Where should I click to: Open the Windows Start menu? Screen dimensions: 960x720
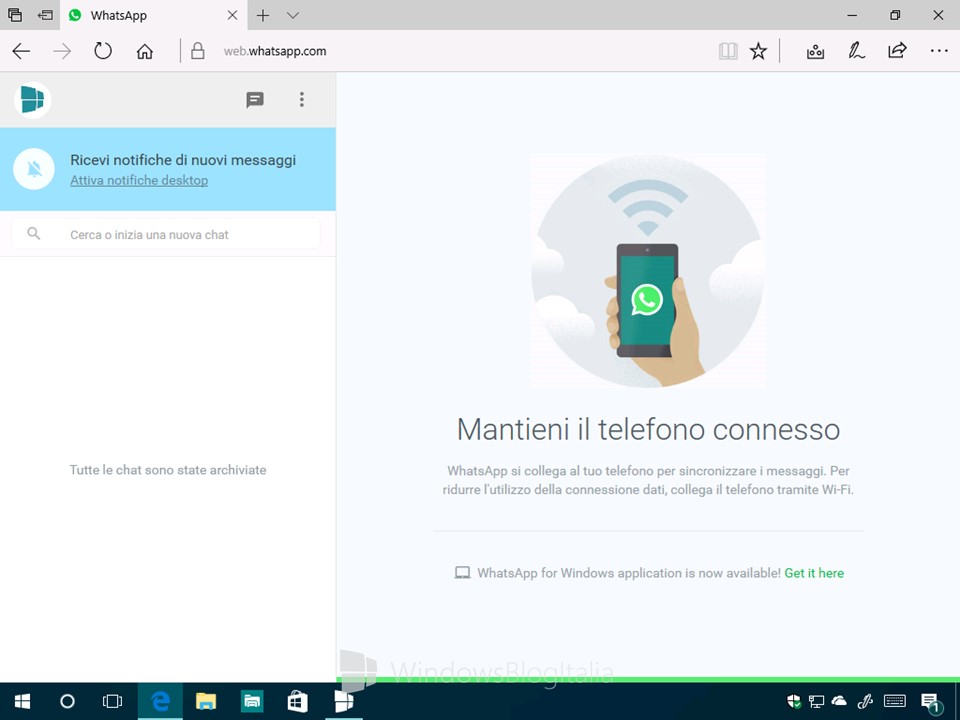coord(22,701)
